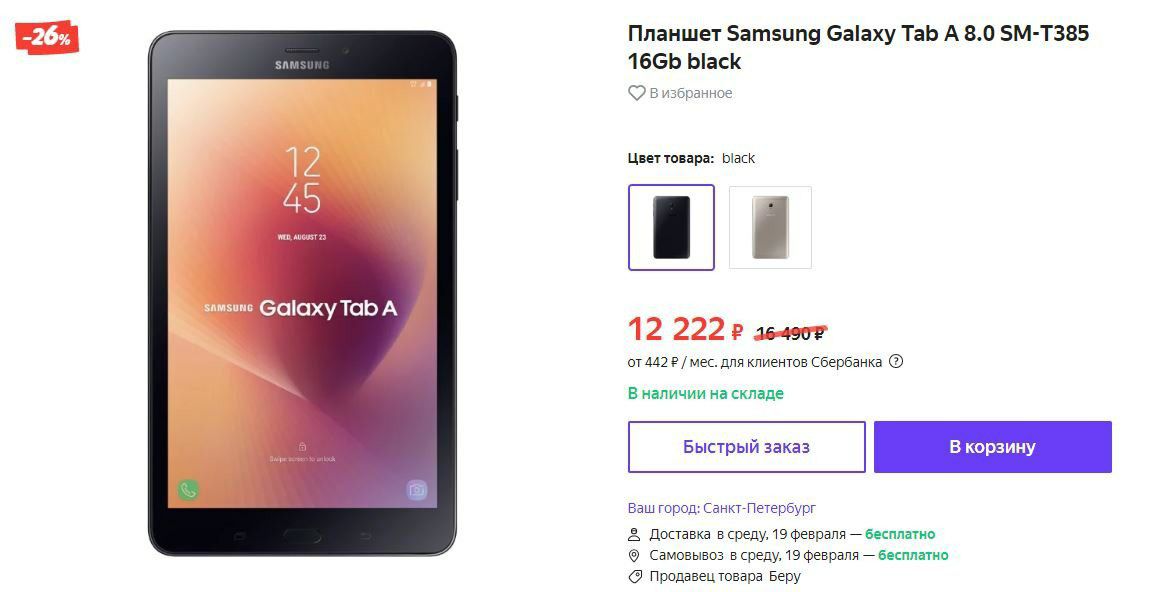Click the crossed-out 16 490 ₽ old price
Image resolution: width=1167 pixels, height=592 pixels.
tap(790, 333)
